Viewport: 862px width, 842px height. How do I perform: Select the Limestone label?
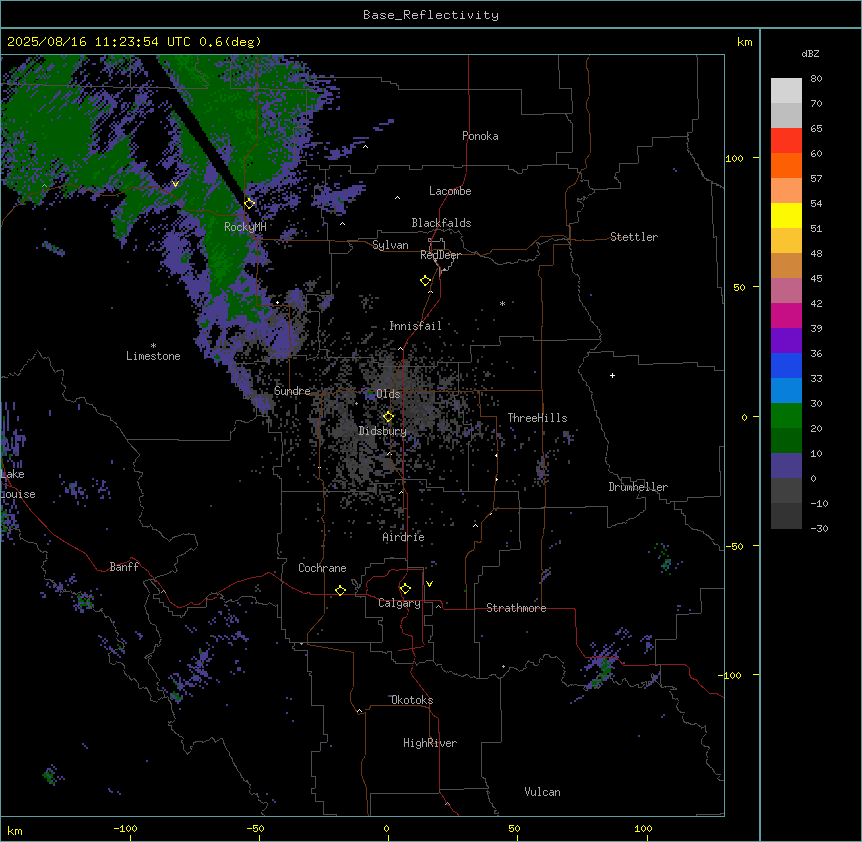coord(153,356)
